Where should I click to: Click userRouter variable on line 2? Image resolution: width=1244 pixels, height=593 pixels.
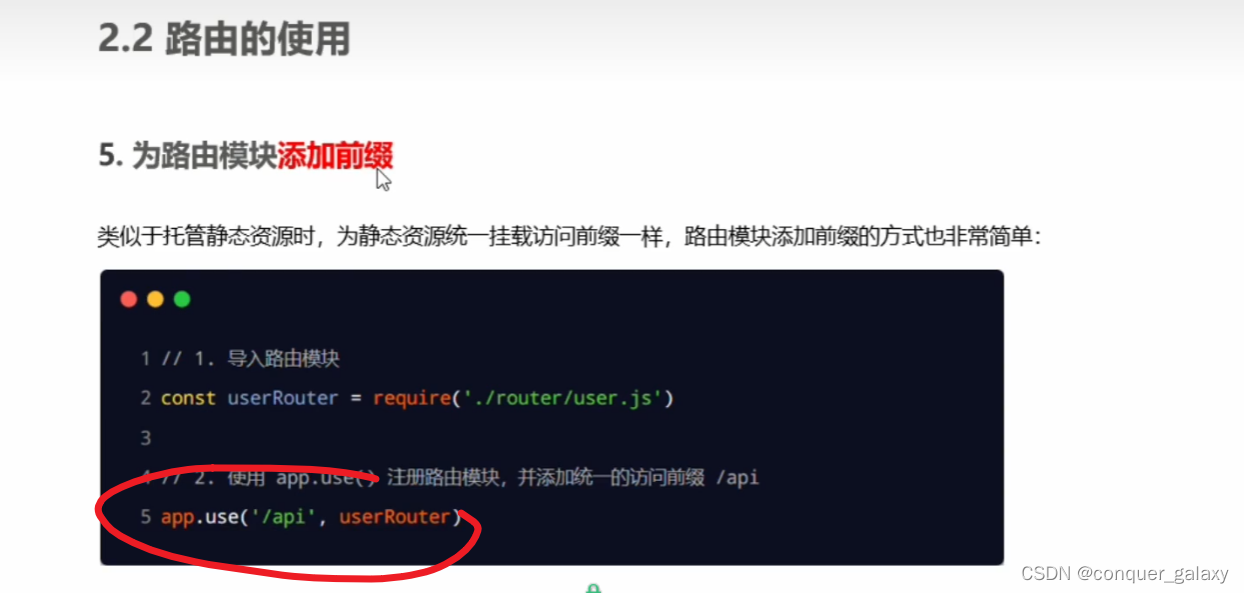pos(283,398)
